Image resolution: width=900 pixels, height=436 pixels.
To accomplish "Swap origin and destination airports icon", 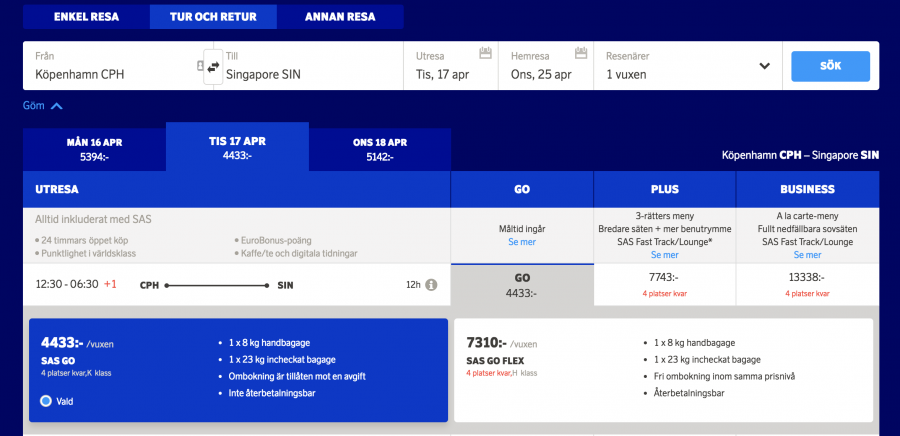I will 212,66.
